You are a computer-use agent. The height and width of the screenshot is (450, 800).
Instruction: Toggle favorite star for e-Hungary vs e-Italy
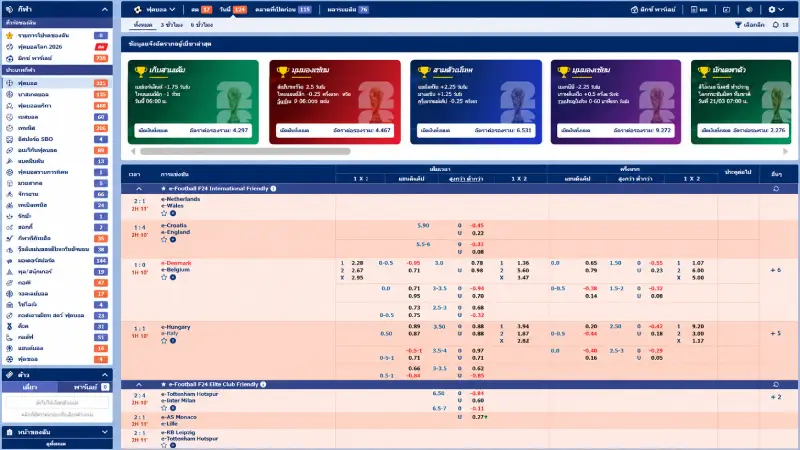point(164,341)
